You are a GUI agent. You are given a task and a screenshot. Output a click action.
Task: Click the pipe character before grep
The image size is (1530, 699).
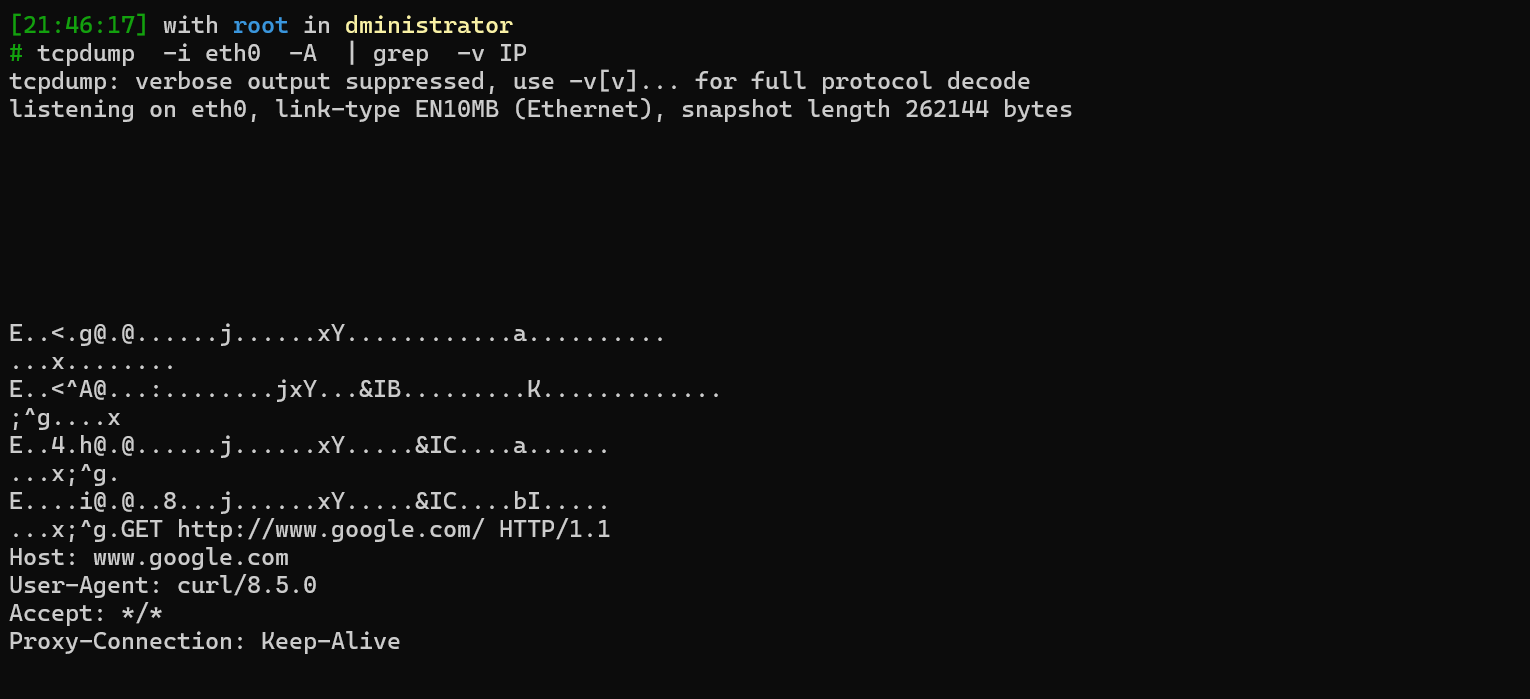[352, 53]
